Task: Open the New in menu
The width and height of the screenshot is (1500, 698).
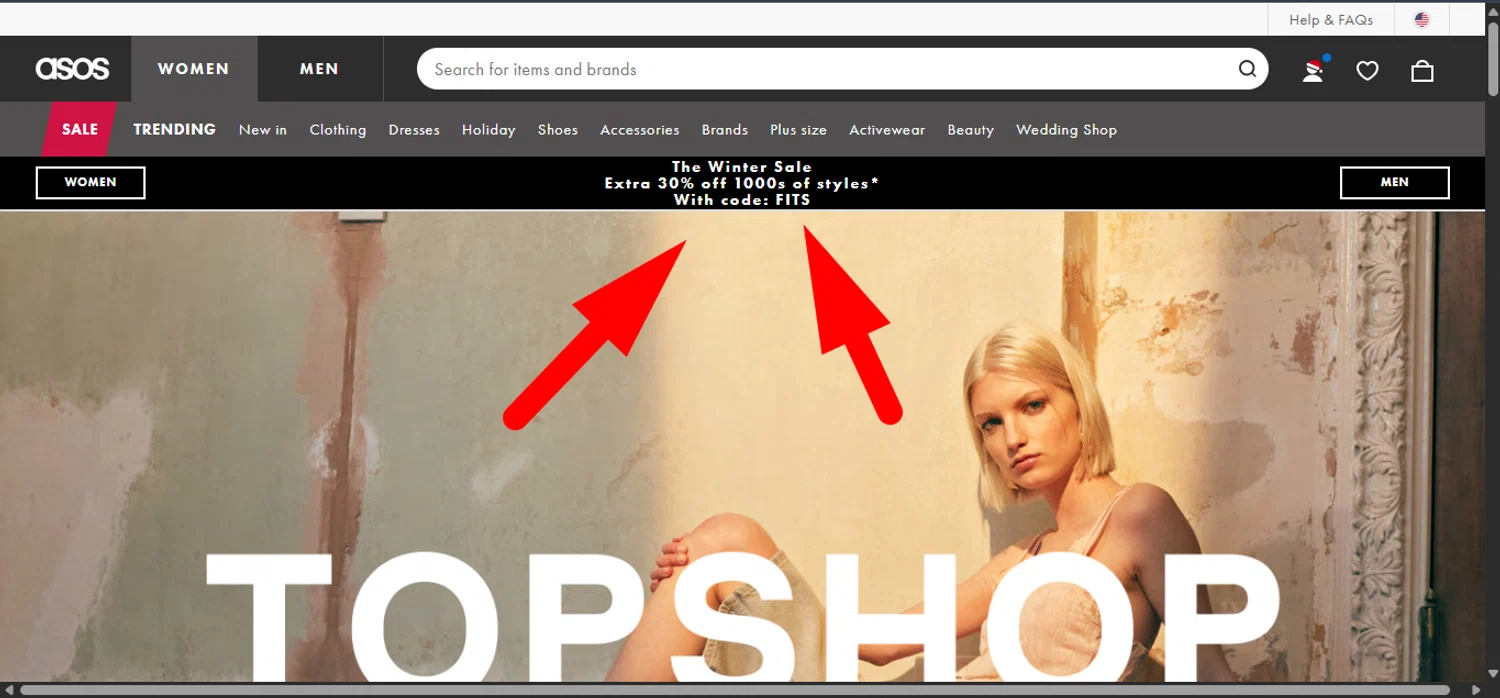Action: pyautogui.click(x=263, y=130)
